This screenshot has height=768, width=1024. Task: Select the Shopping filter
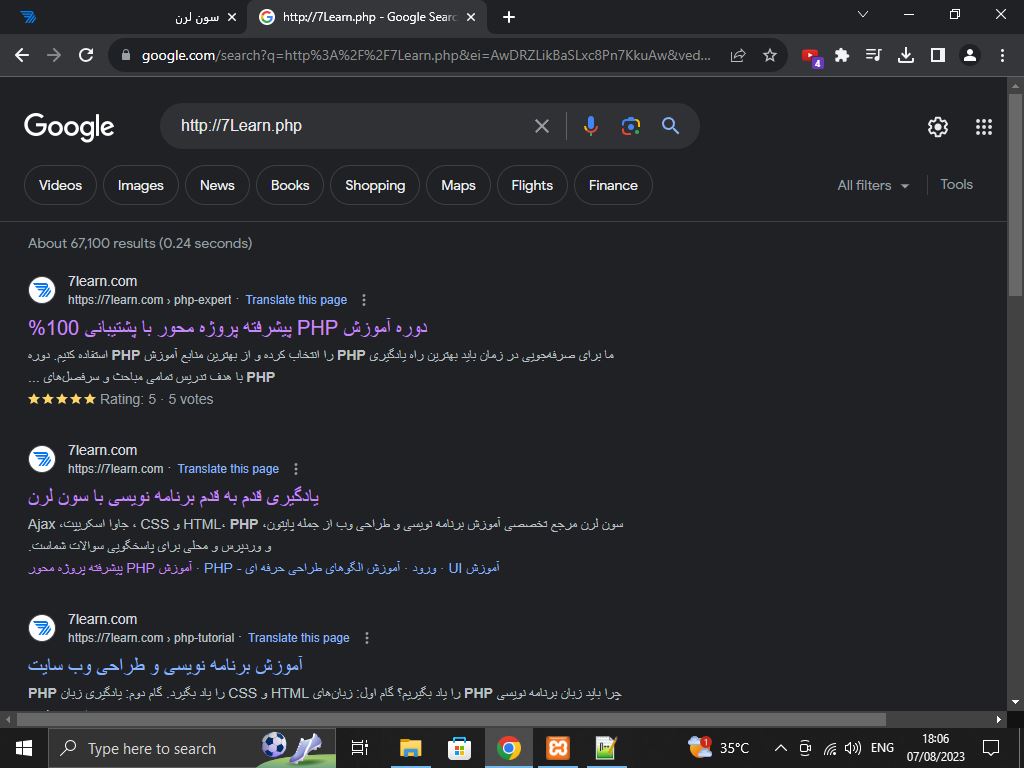tap(375, 185)
